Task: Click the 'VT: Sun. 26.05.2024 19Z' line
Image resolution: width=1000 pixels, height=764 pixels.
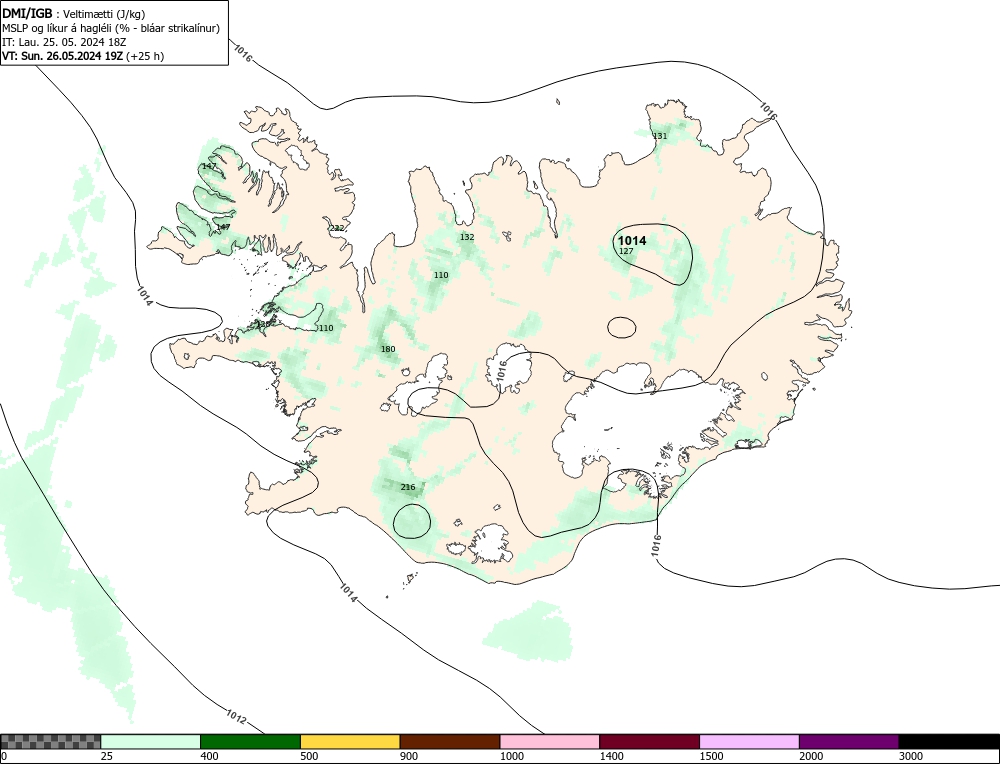Action: point(83,56)
